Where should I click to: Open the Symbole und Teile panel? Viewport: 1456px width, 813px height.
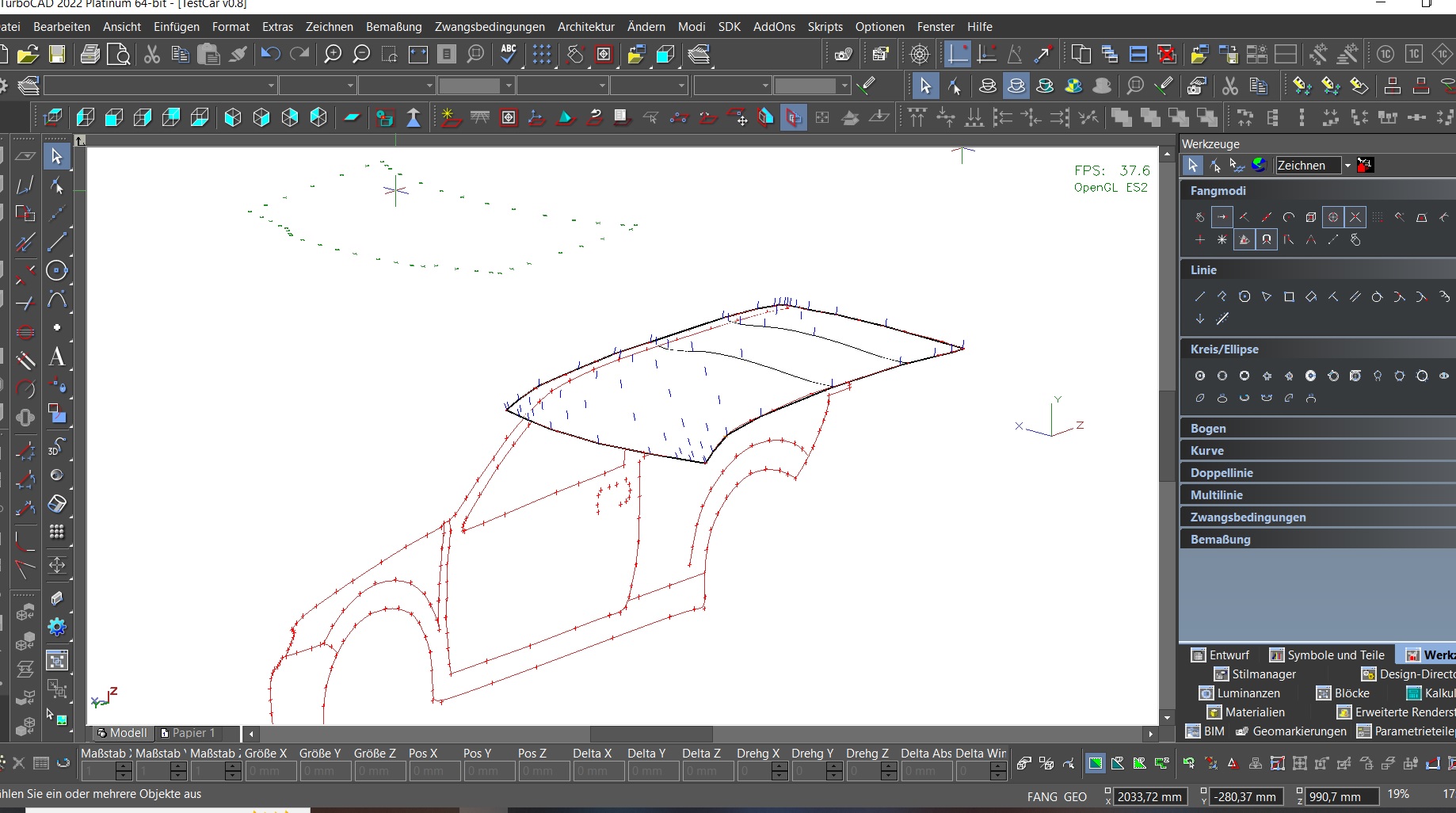[x=1328, y=655]
